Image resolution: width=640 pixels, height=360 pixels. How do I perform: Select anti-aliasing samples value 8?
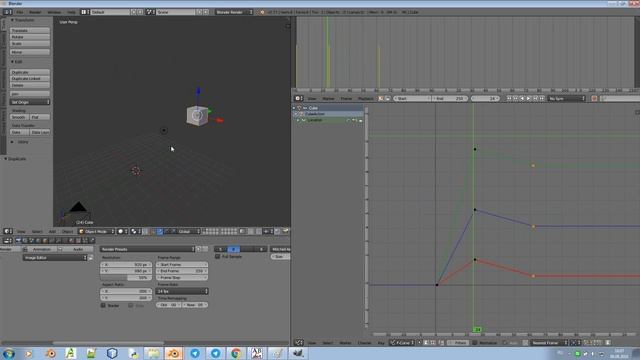pos(233,249)
